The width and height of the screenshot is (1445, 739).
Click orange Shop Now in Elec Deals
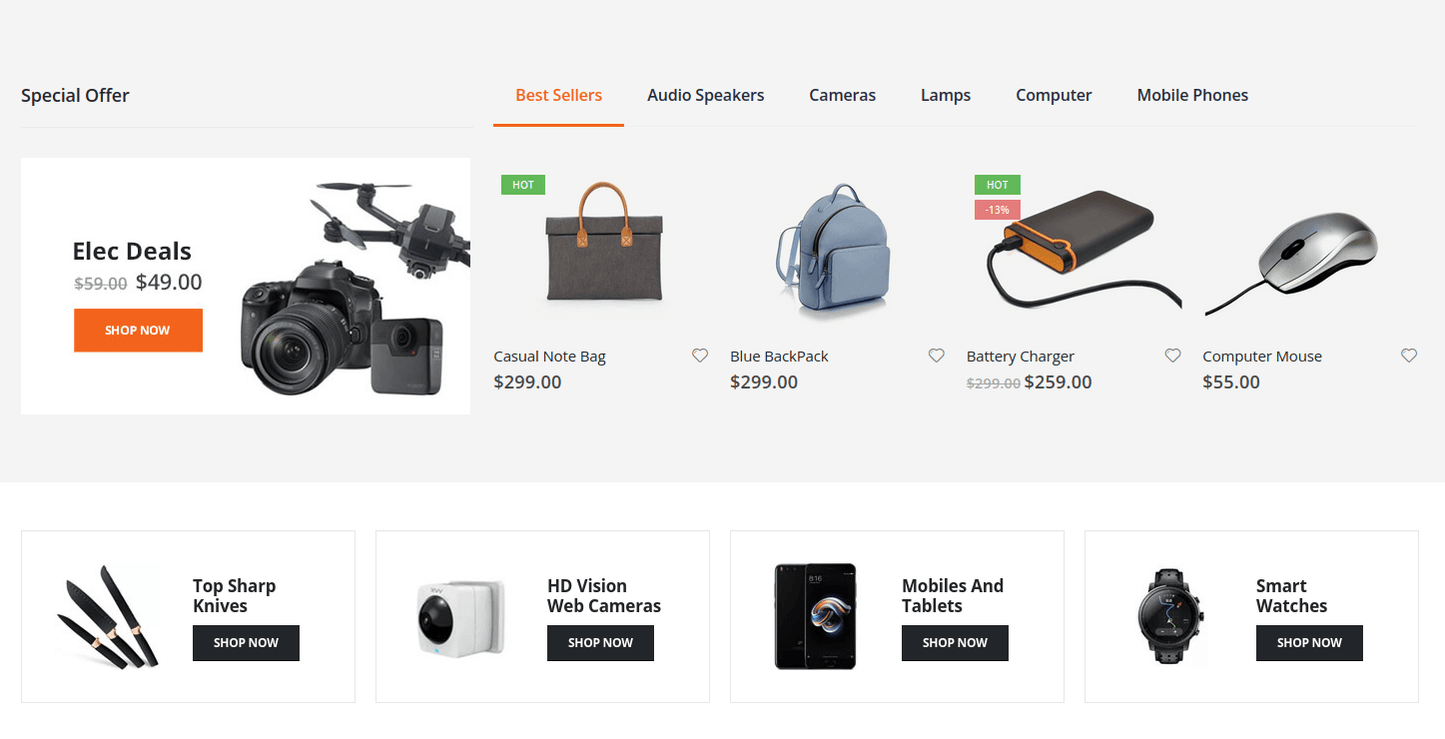click(x=138, y=330)
